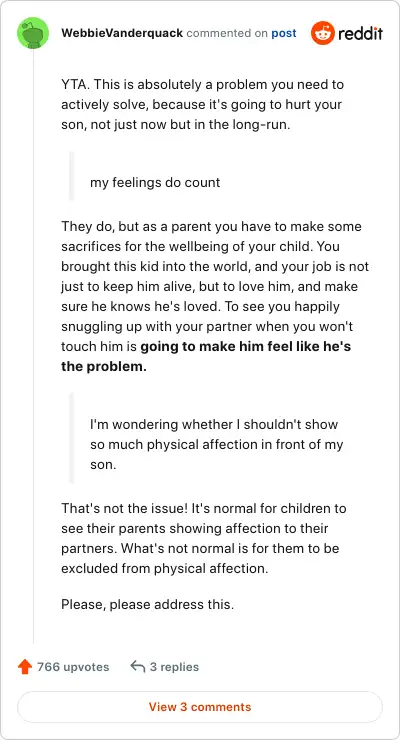The width and height of the screenshot is (400, 740).
Task: Click the gray quote bar beside 'my feelings'
Action: coord(72,177)
